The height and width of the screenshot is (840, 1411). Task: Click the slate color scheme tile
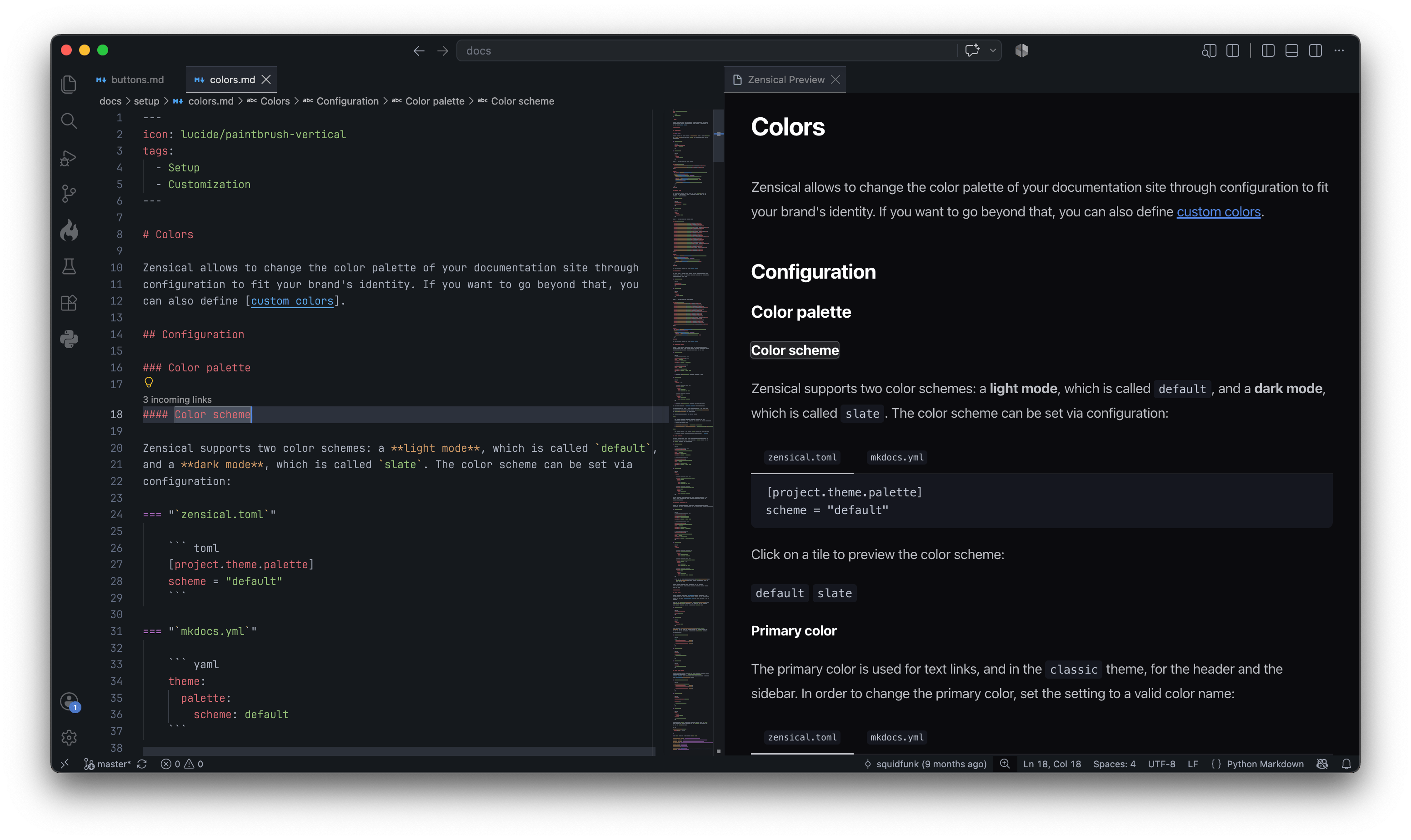tap(834, 593)
